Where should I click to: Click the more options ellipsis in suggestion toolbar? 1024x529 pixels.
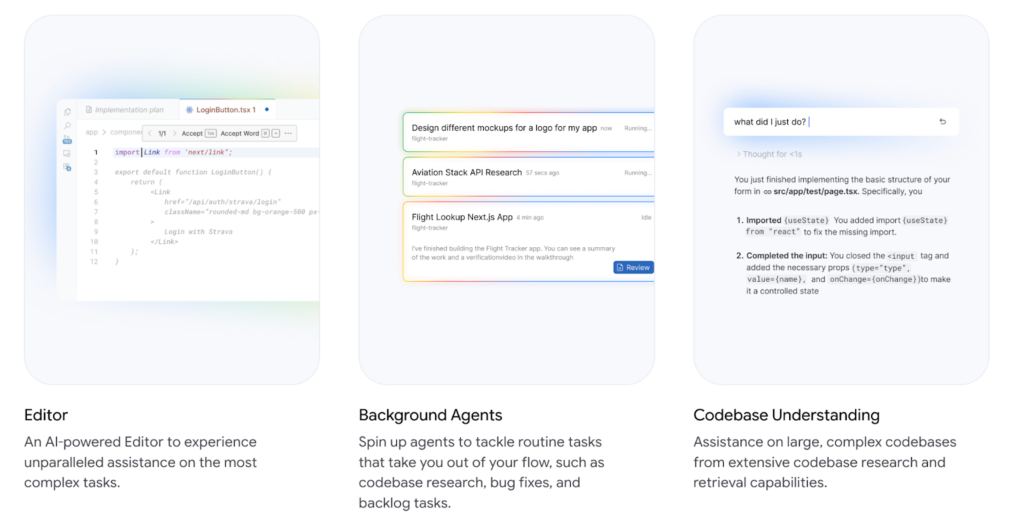[x=289, y=132]
